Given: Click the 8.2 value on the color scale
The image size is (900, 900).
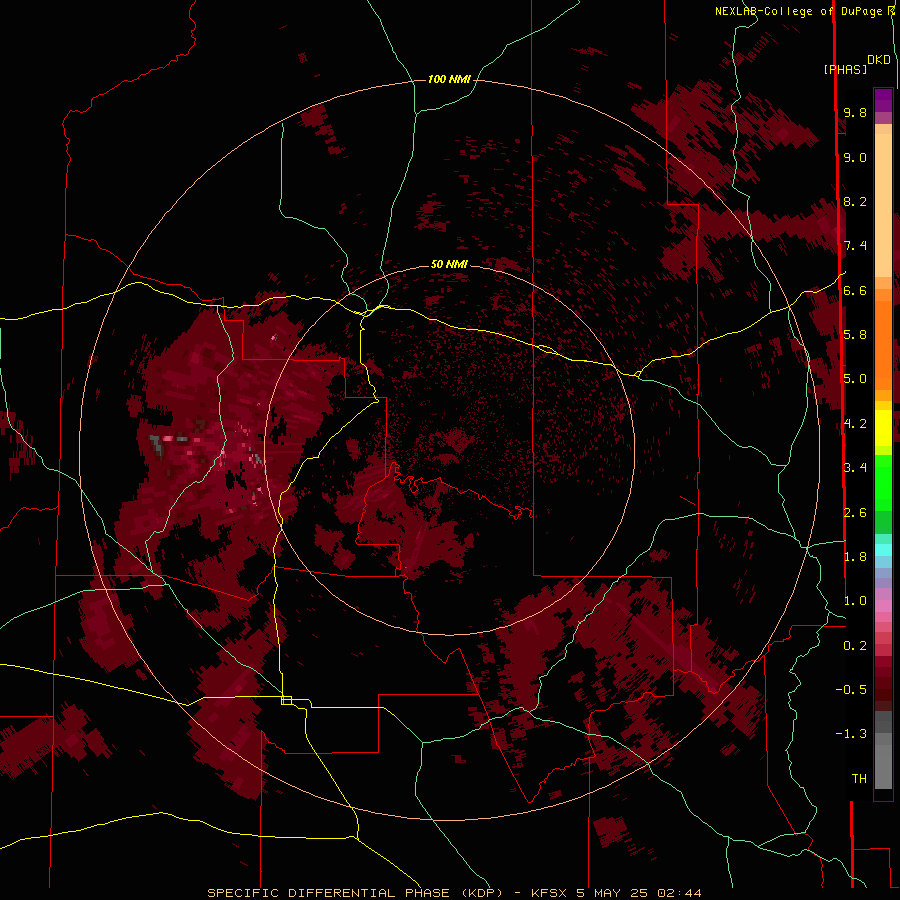Looking at the screenshot, I should [855, 201].
